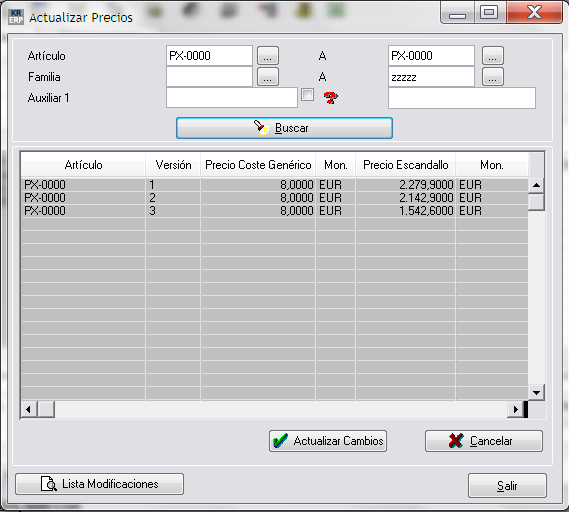Click the Cancelar button
This screenshot has height=512, width=569.
[x=484, y=441]
